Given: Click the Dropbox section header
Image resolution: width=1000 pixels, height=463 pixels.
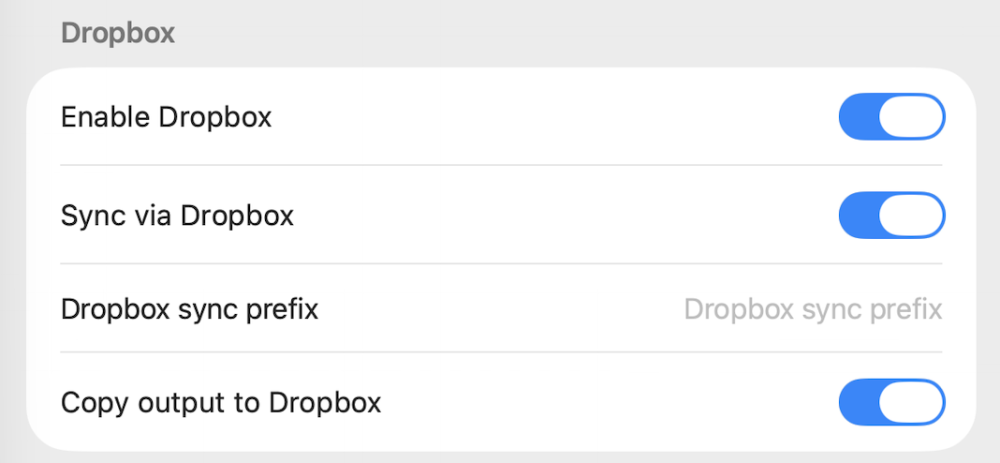Looking at the screenshot, I should (118, 33).
